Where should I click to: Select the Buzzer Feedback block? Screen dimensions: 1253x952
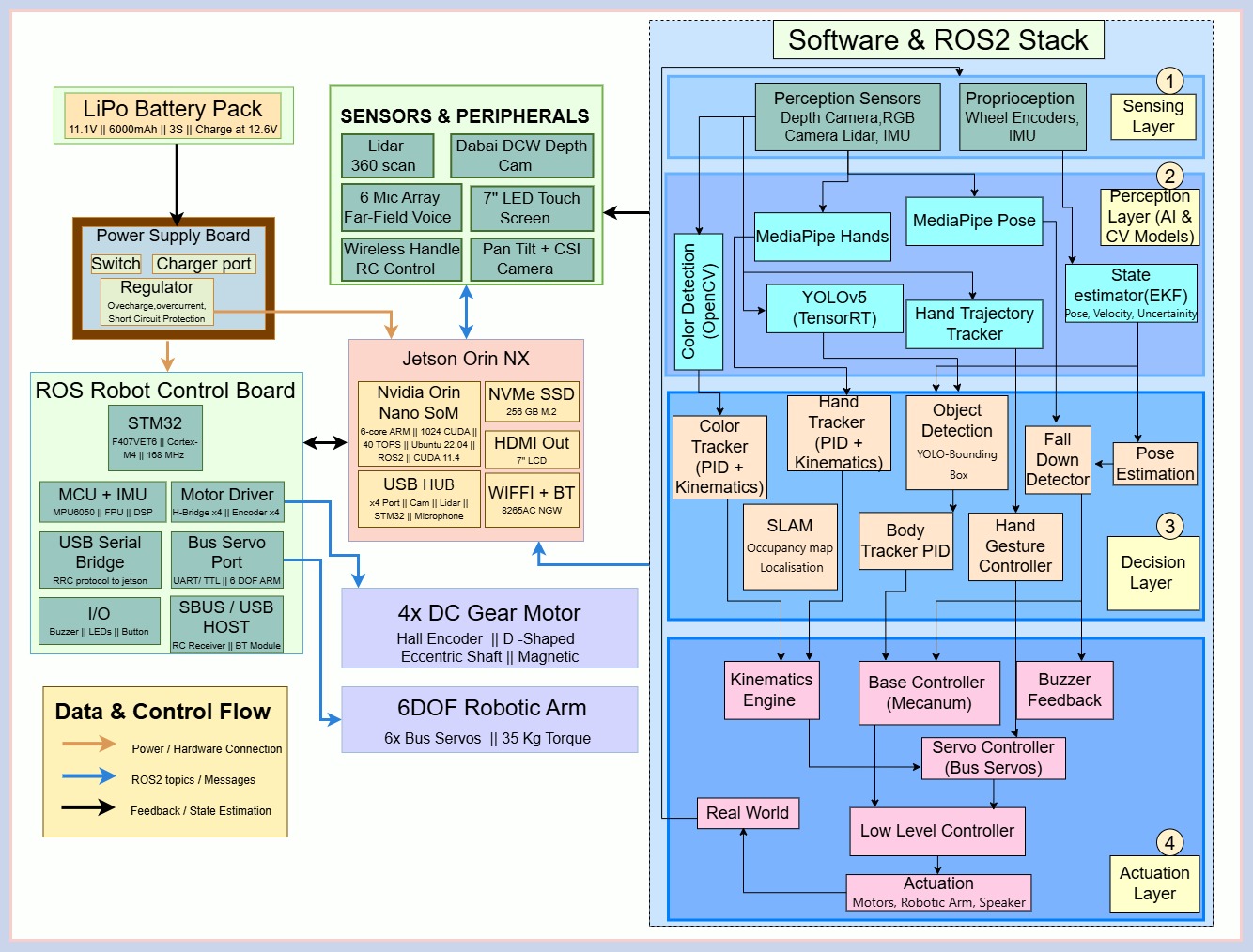pyautogui.click(x=1064, y=690)
